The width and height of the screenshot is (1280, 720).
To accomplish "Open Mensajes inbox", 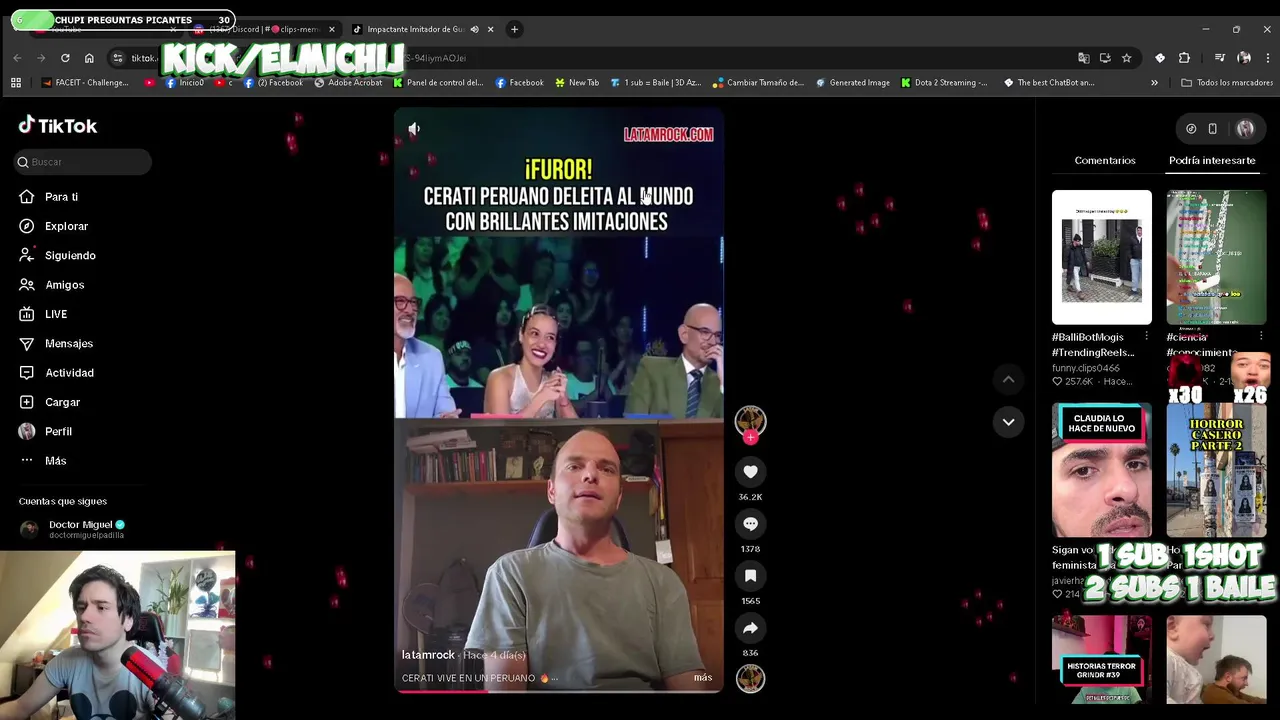I will (x=68, y=343).
